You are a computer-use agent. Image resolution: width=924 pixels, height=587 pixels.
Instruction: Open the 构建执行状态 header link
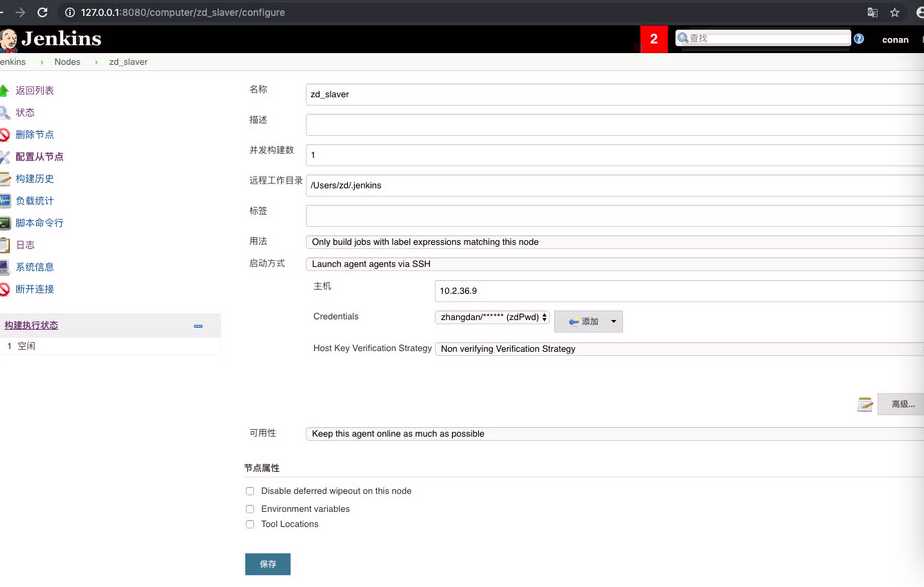(31, 325)
